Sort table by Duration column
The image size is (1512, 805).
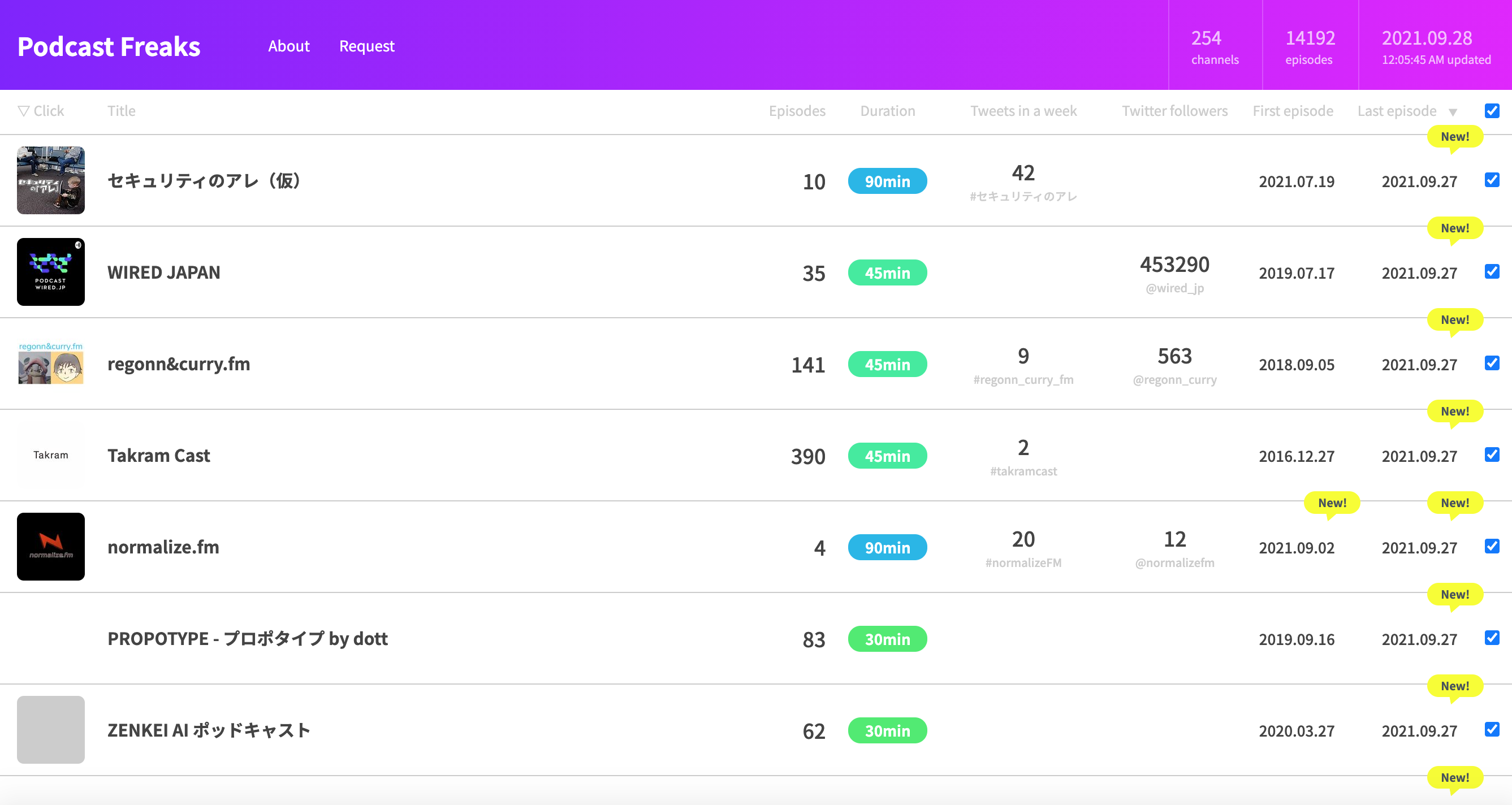(888, 111)
